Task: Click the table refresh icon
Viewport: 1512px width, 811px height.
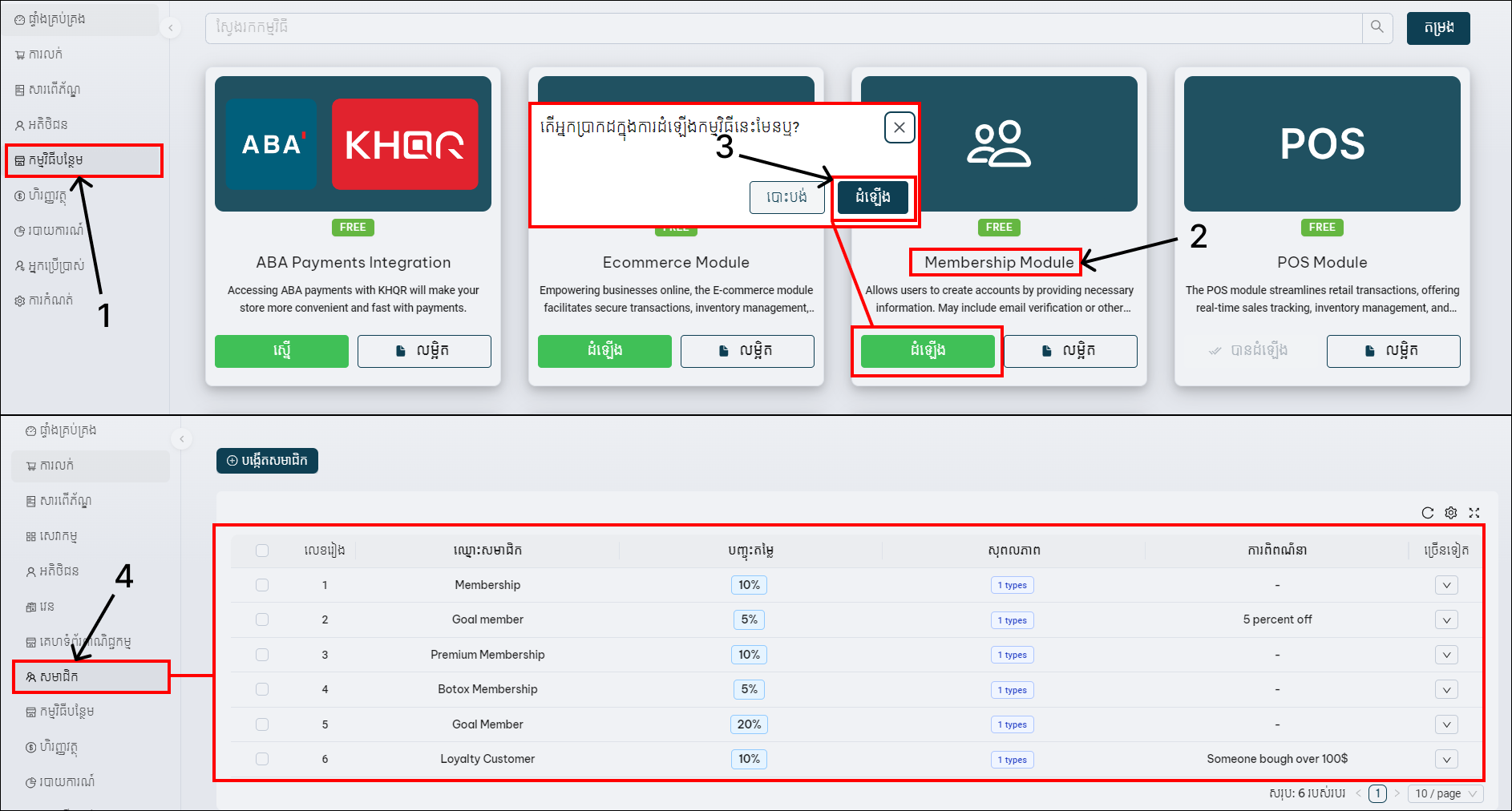Action: [1427, 513]
